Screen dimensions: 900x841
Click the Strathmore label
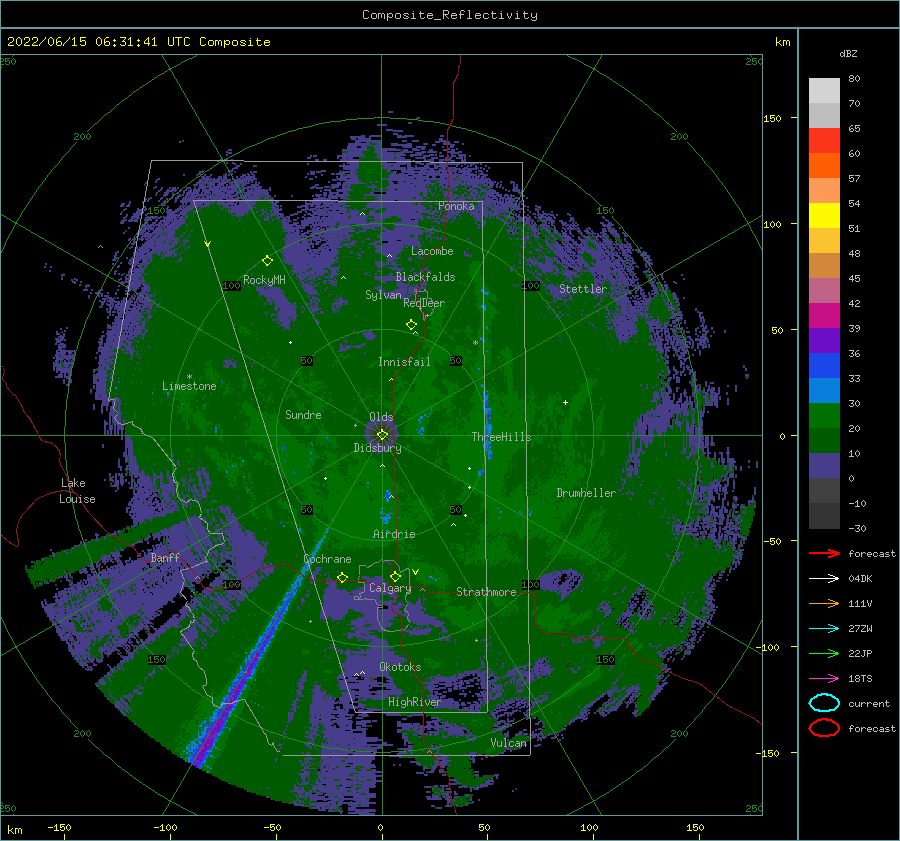pyautogui.click(x=487, y=592)
